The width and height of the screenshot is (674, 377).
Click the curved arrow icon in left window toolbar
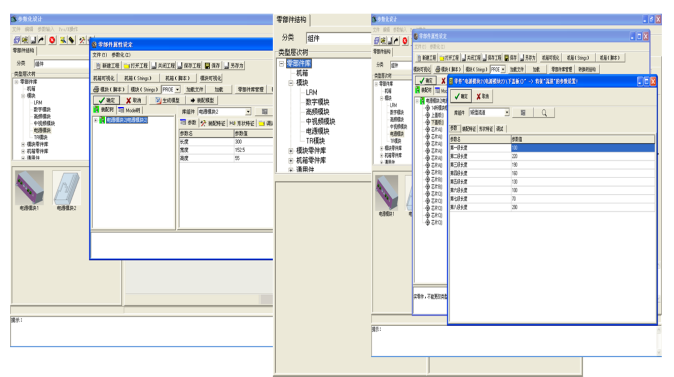[x=41, y=40]
